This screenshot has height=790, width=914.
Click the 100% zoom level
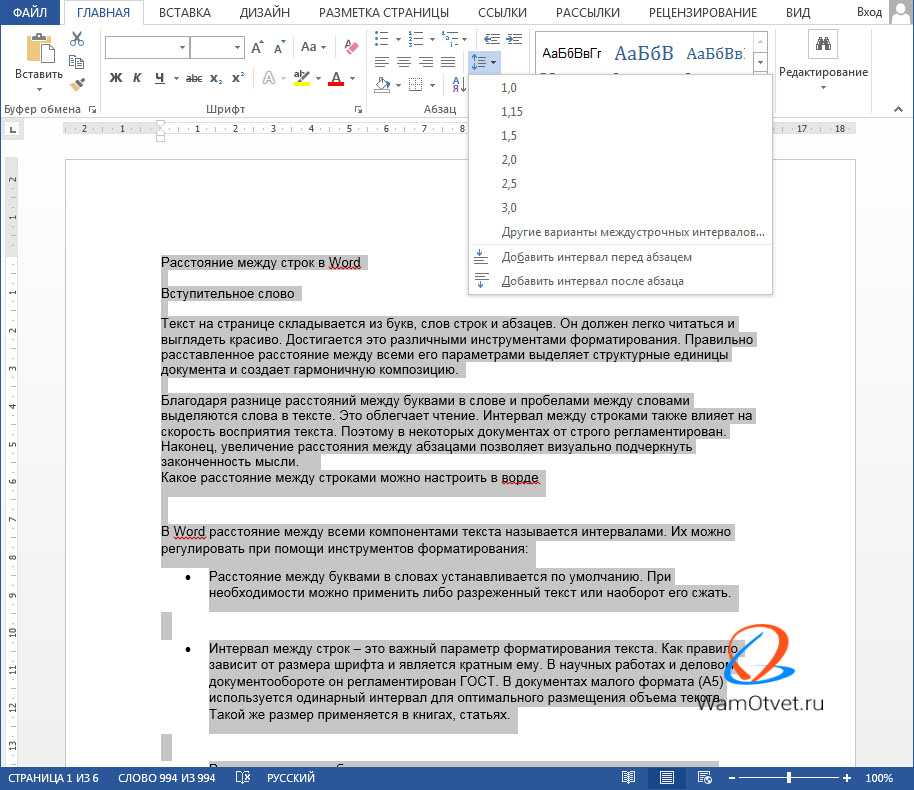point(879,778)
